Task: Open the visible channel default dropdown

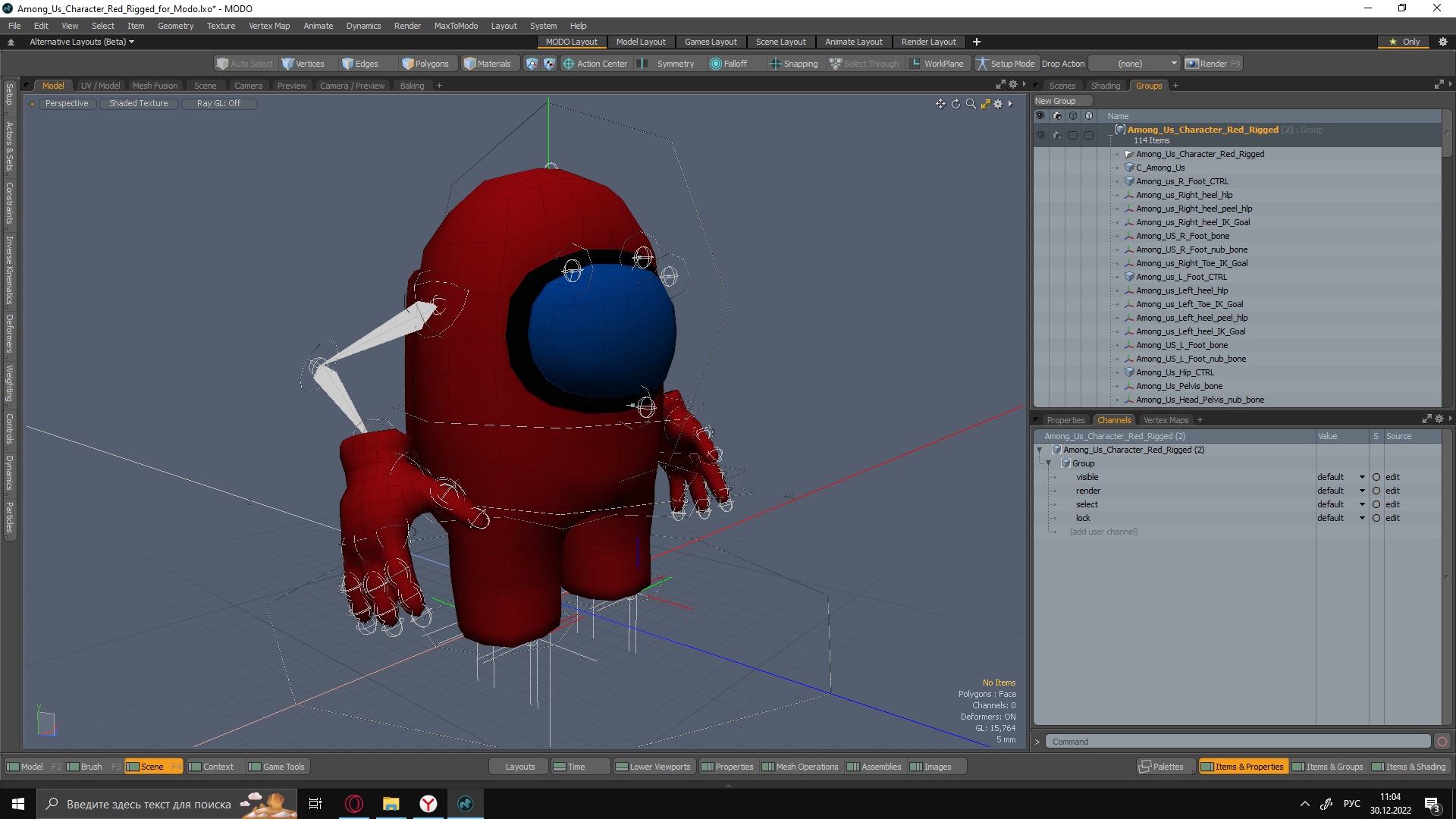Action: click(1341, 477)
